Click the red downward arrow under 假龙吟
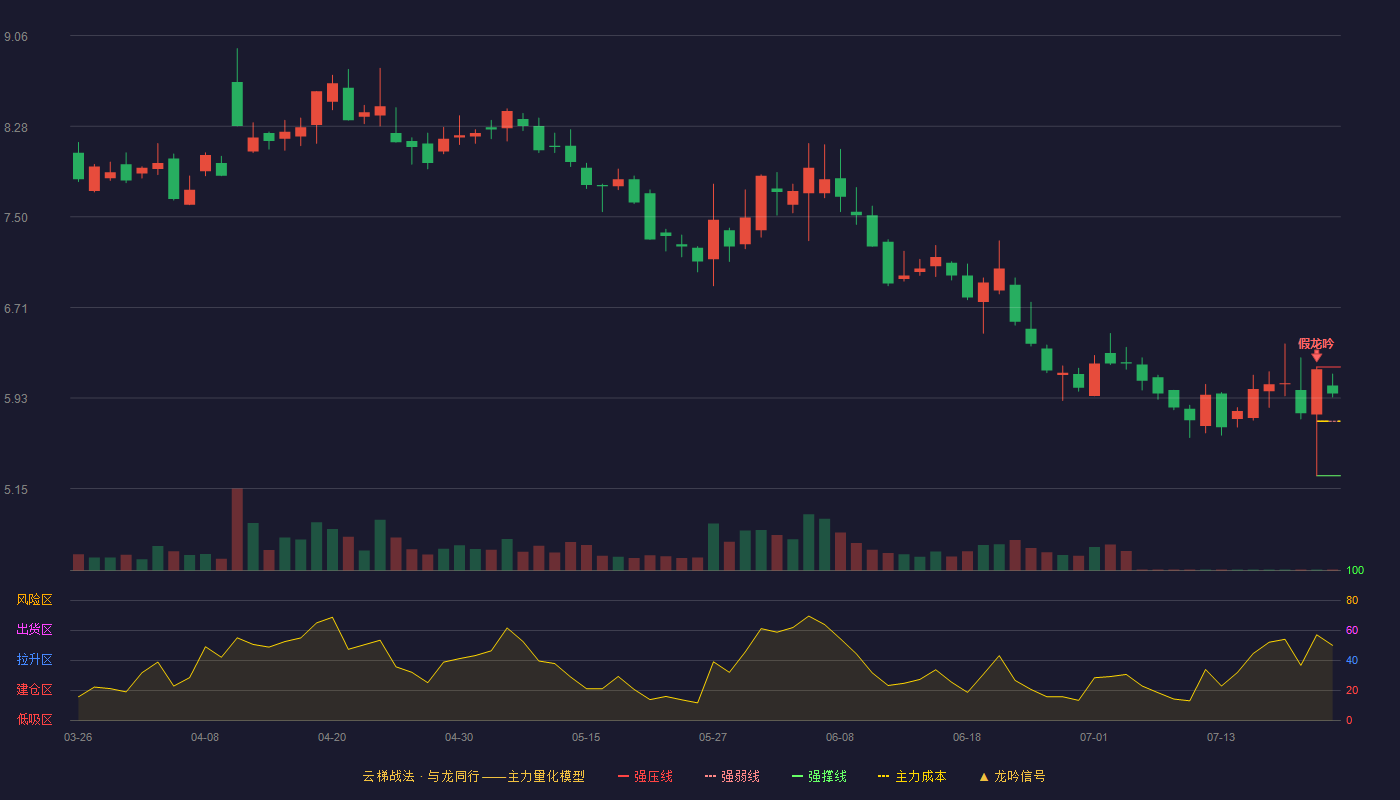 click(x=1317, y=356)
